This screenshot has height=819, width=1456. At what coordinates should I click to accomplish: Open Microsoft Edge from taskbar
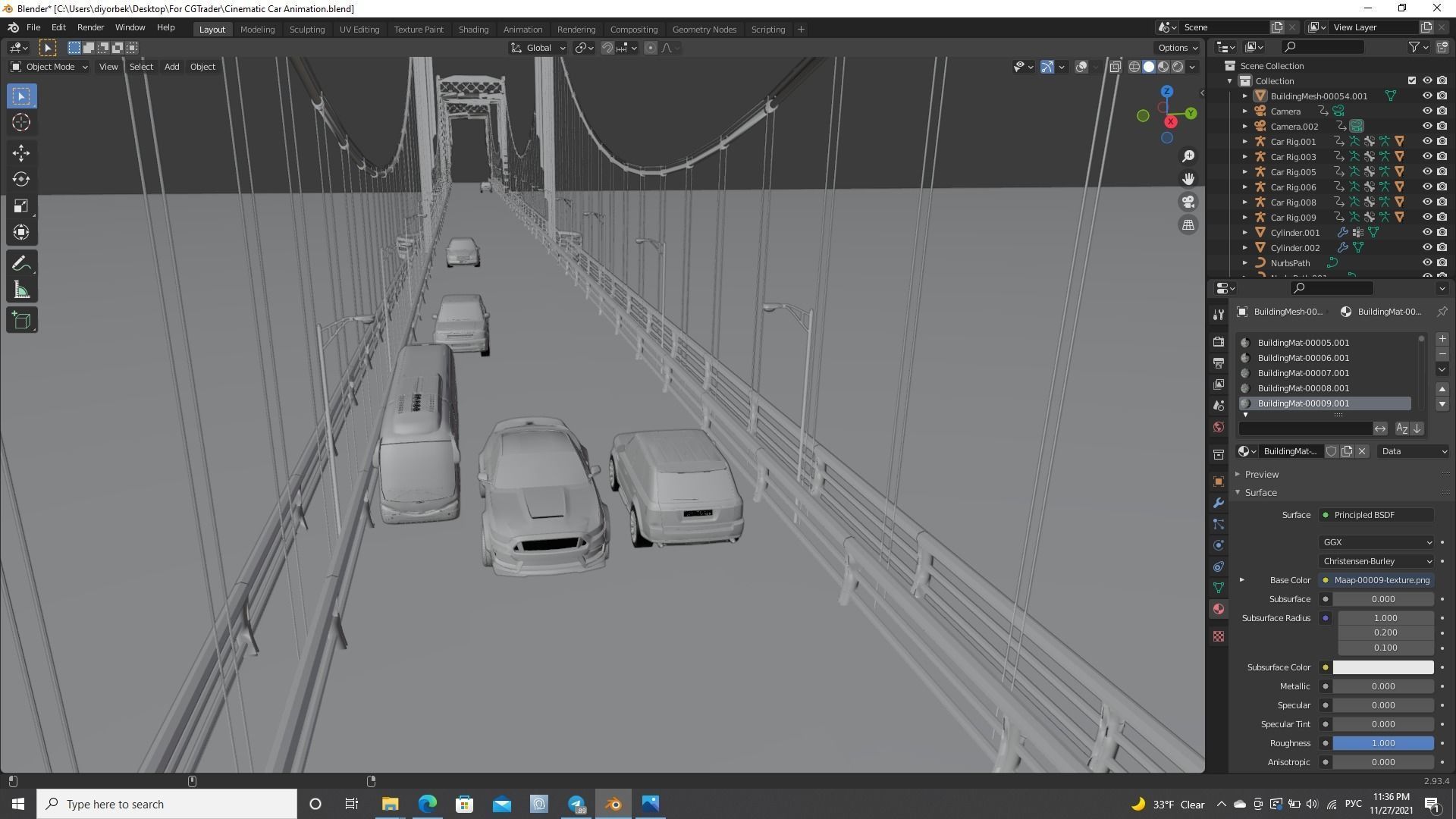click(427, 804)
